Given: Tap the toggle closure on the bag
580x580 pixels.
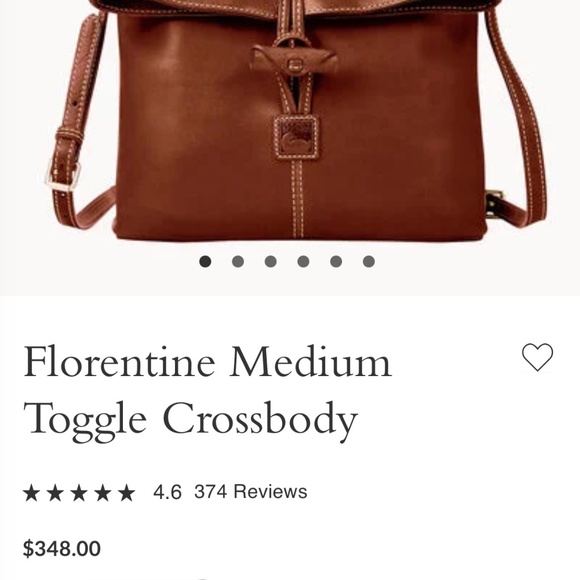Looking at the screenshot, I should [x=294, y=61].
